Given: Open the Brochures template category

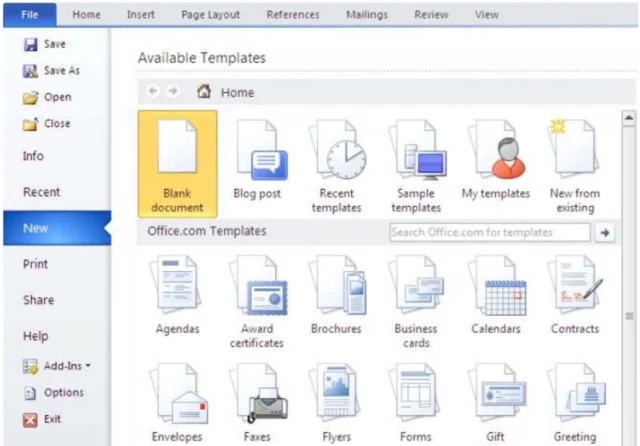Looking at the screenshot, I should coord(337,295).
